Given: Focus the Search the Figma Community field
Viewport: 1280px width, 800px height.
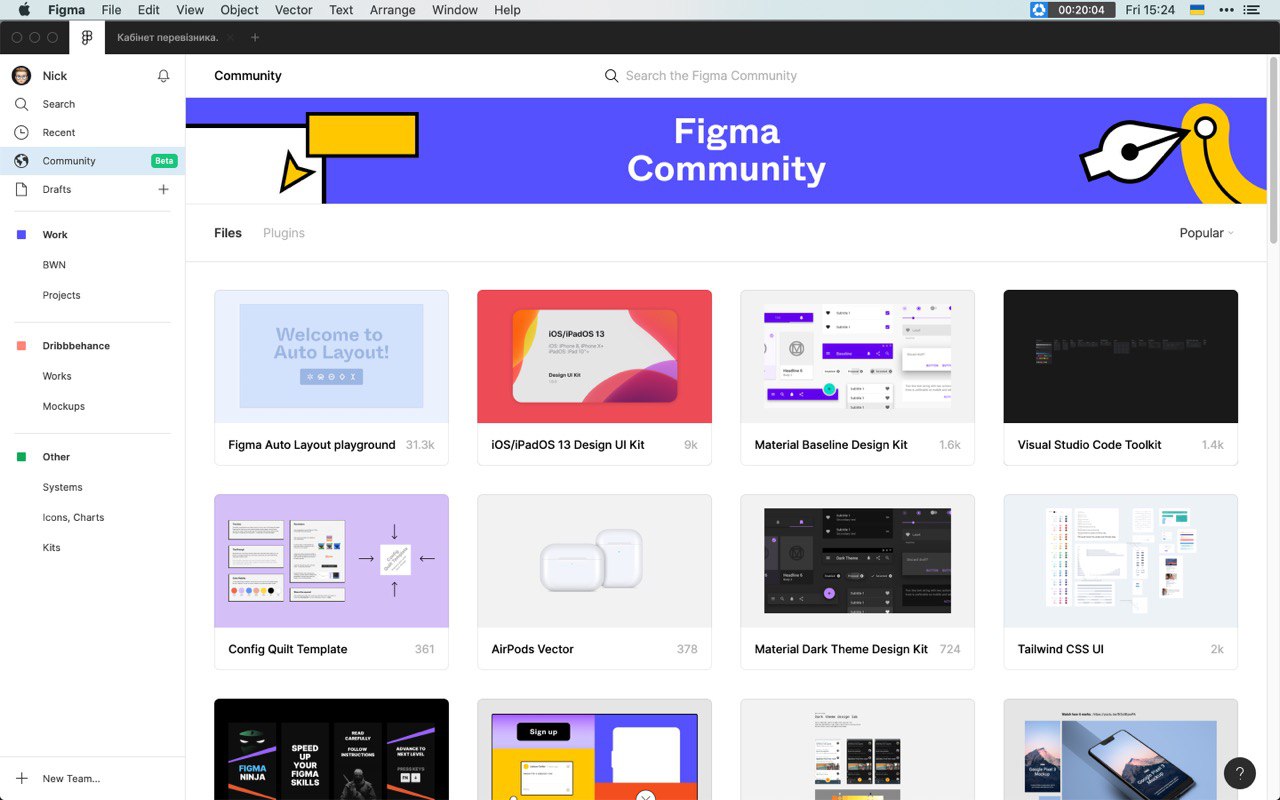Looking at the screenshot, I should [711, 76].
